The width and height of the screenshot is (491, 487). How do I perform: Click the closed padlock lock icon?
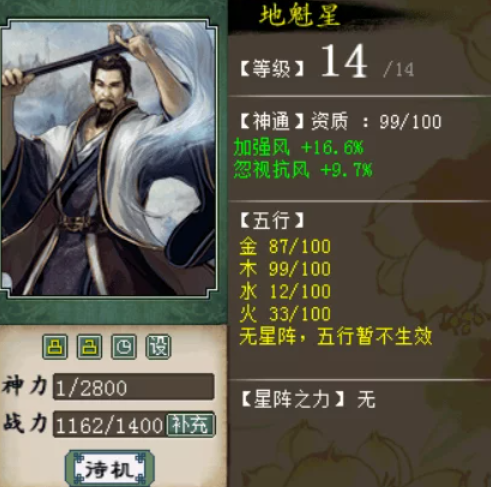[x=55, y=347]
